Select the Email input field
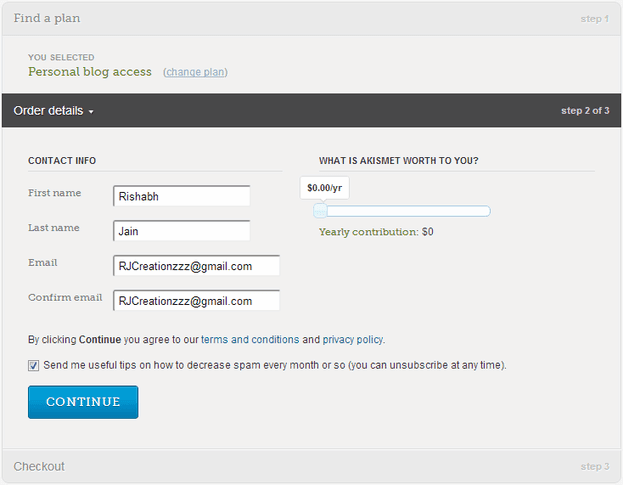This screenshot has height=485, width=623. pyautogui.click(x=196, y=266)
